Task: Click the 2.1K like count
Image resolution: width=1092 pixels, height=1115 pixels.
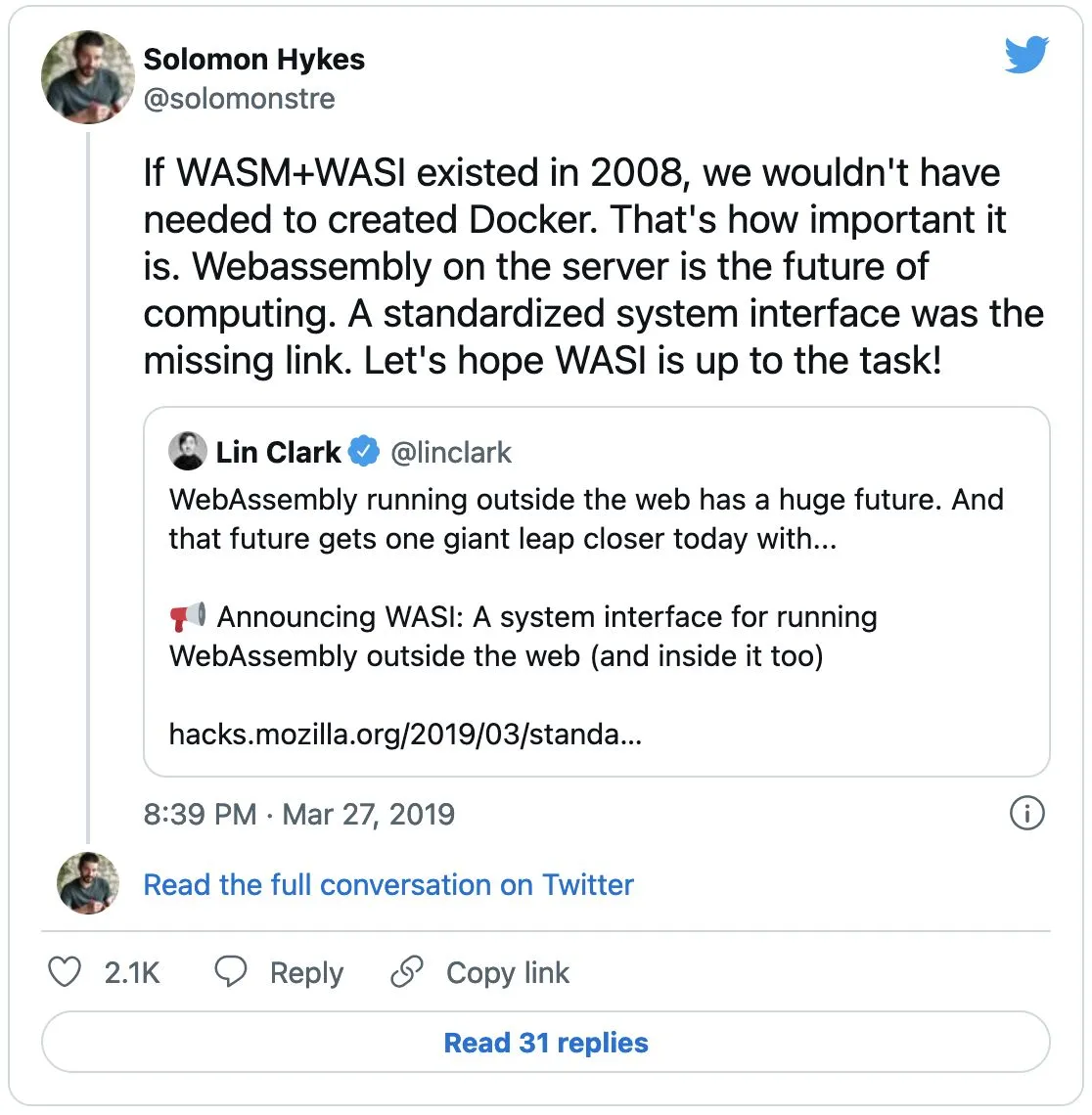Action: click(x=131, y=972)
